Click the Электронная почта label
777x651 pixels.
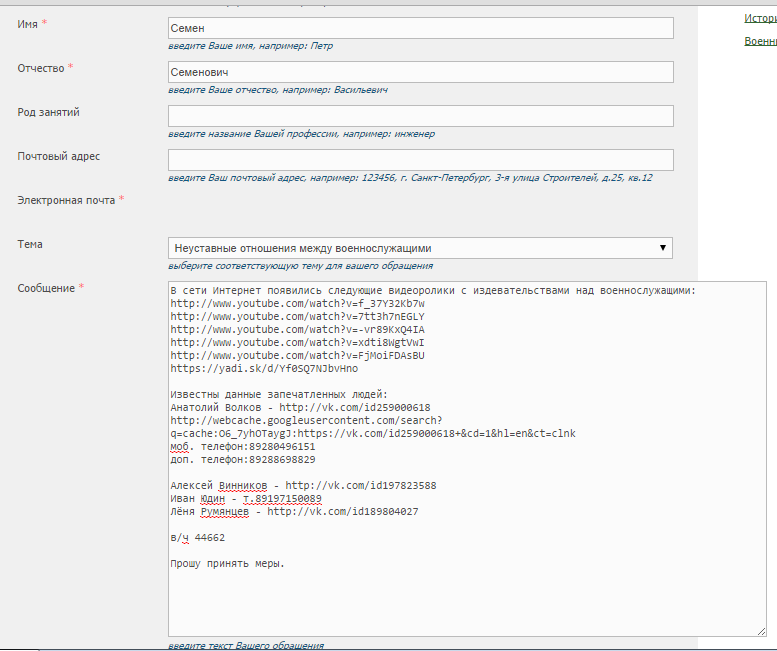point(66,200)
